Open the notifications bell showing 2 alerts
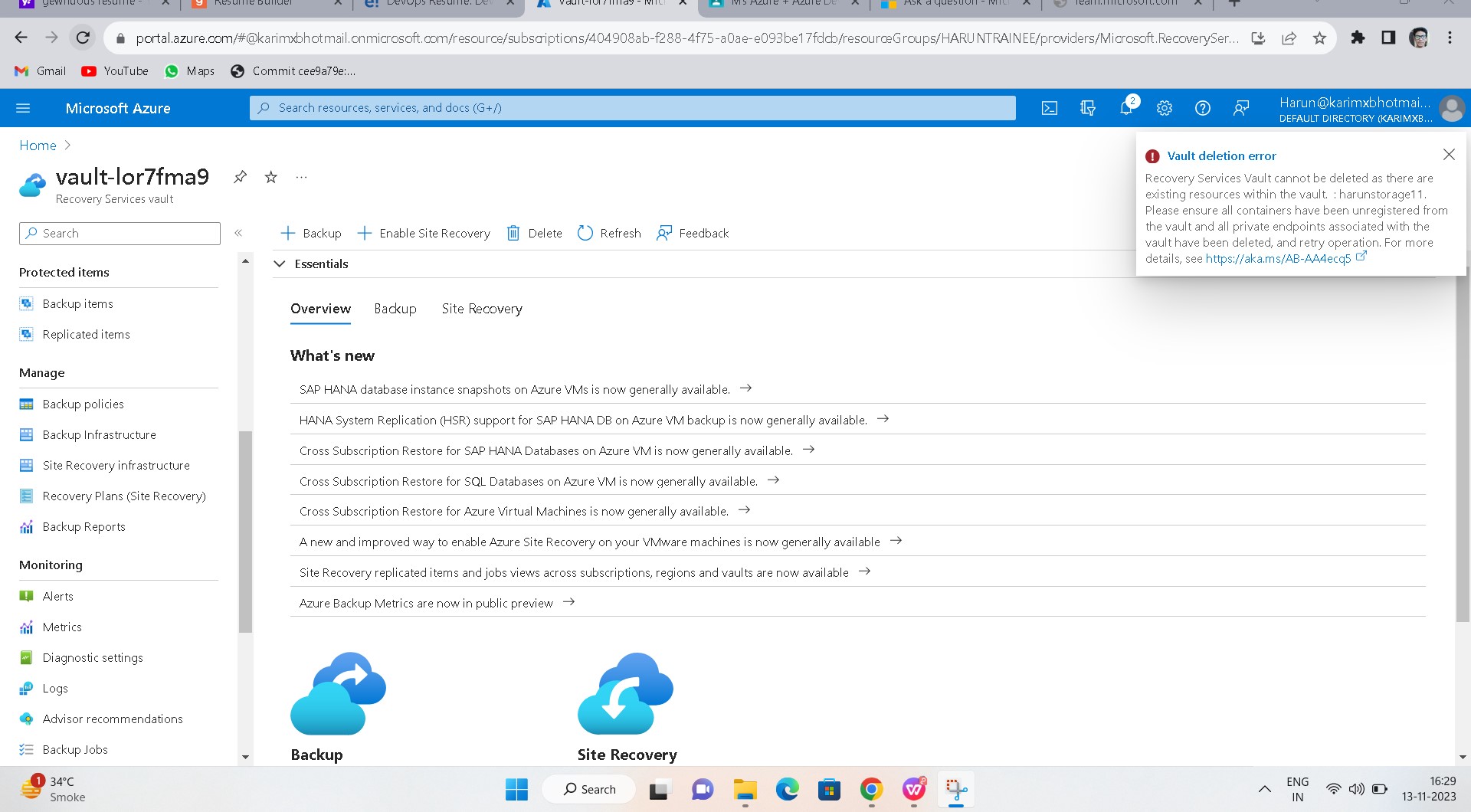1471x812 pixels. pos(1125,108)
